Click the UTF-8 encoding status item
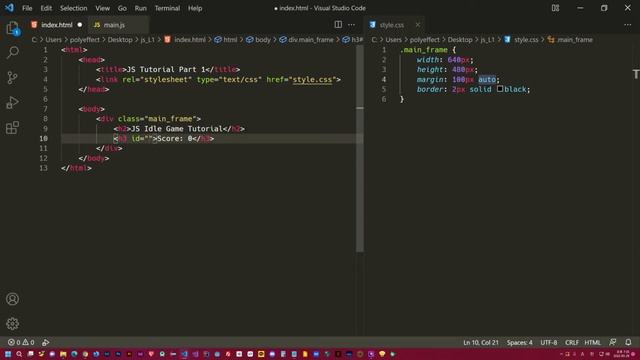This screenshot has height=360, width=640. click(x=549, y=342)
